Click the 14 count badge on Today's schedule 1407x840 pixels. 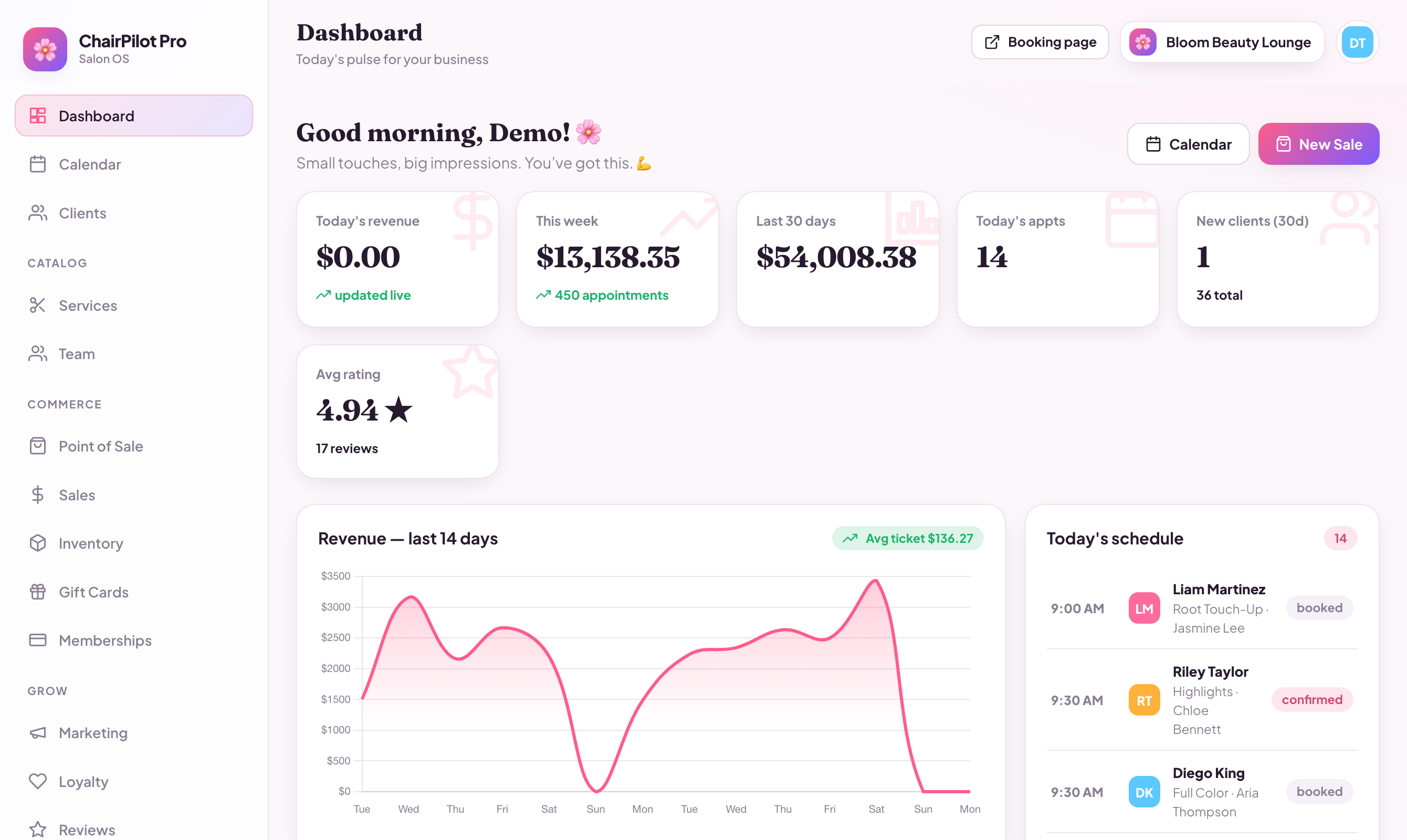coord(1340,538)
